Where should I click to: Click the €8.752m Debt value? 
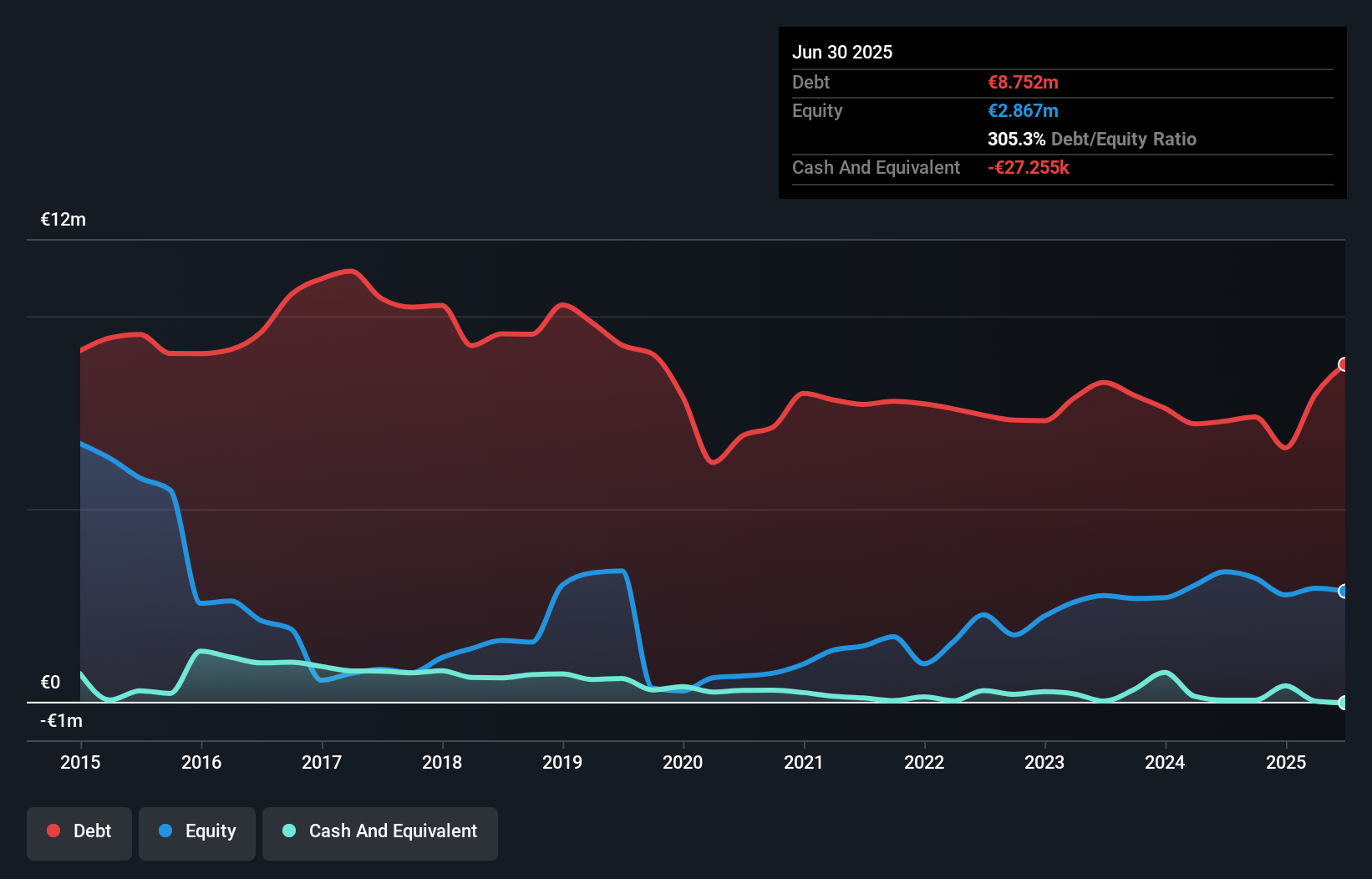[1023, 82]
